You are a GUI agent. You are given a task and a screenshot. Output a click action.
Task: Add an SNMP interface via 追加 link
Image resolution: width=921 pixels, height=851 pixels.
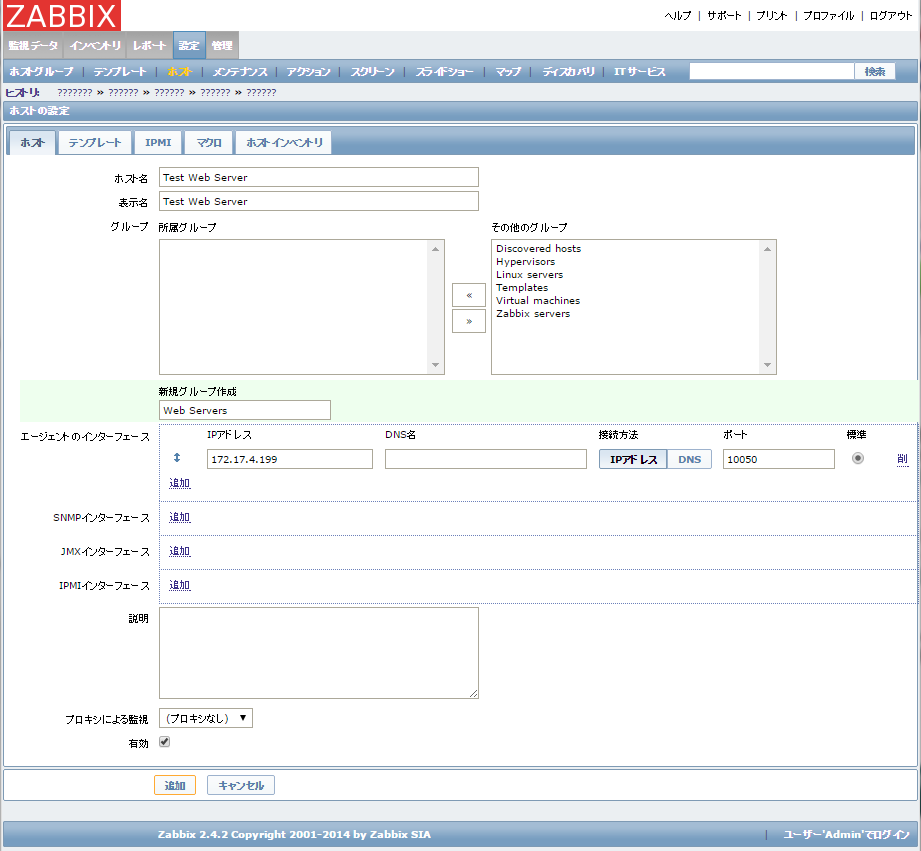[x=179, y=517]
